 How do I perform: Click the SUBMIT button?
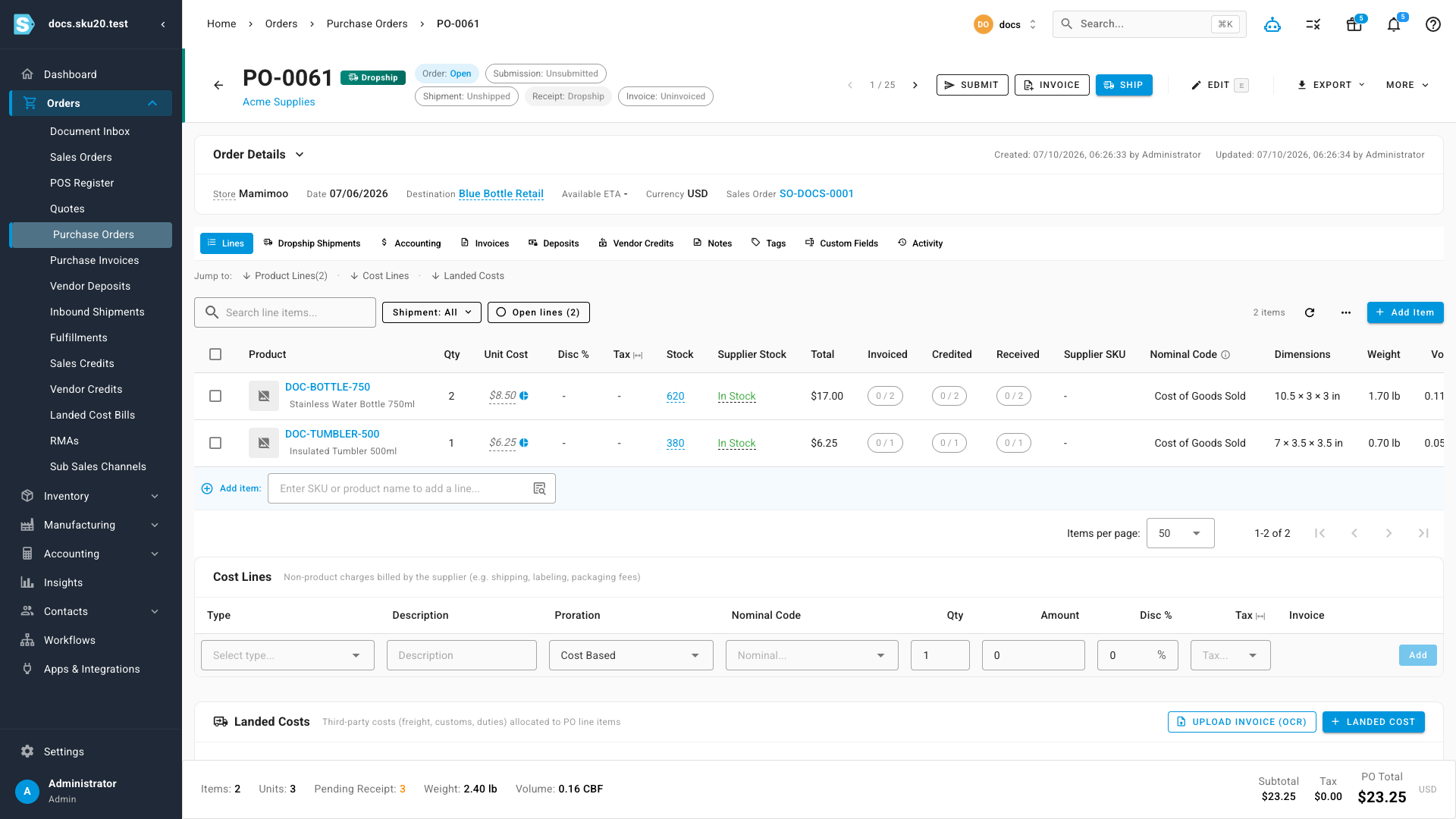coord(972,85)
